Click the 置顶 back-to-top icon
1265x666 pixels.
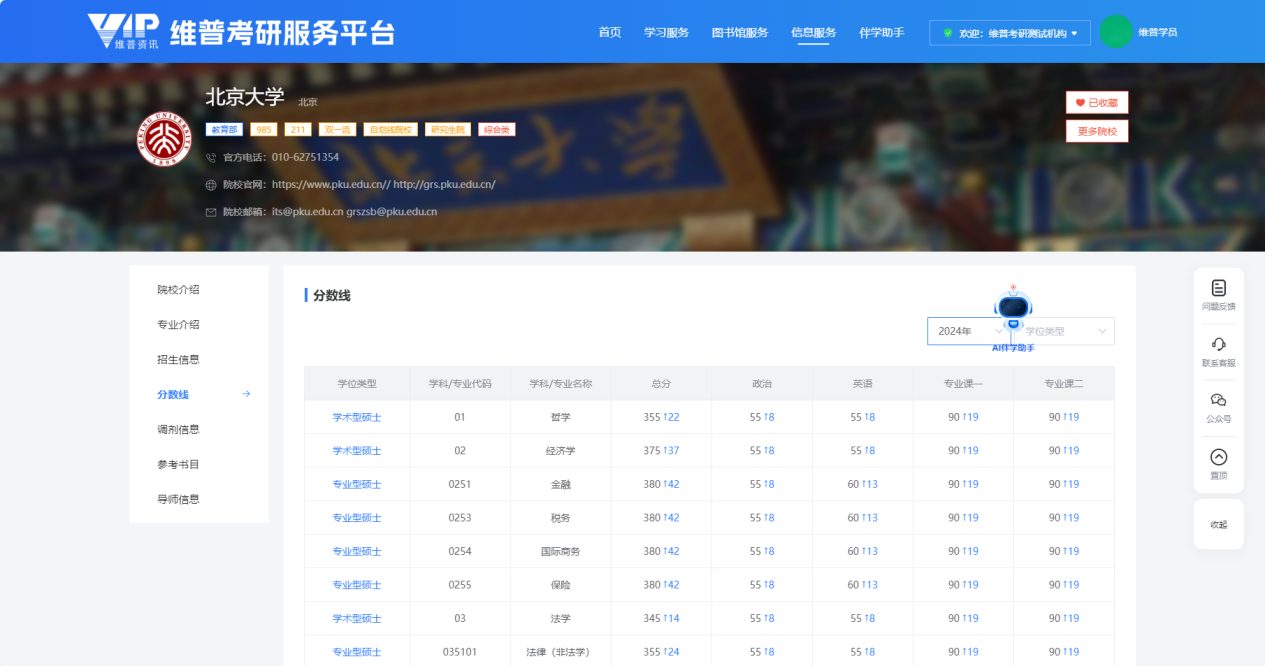pos(1218,458)
